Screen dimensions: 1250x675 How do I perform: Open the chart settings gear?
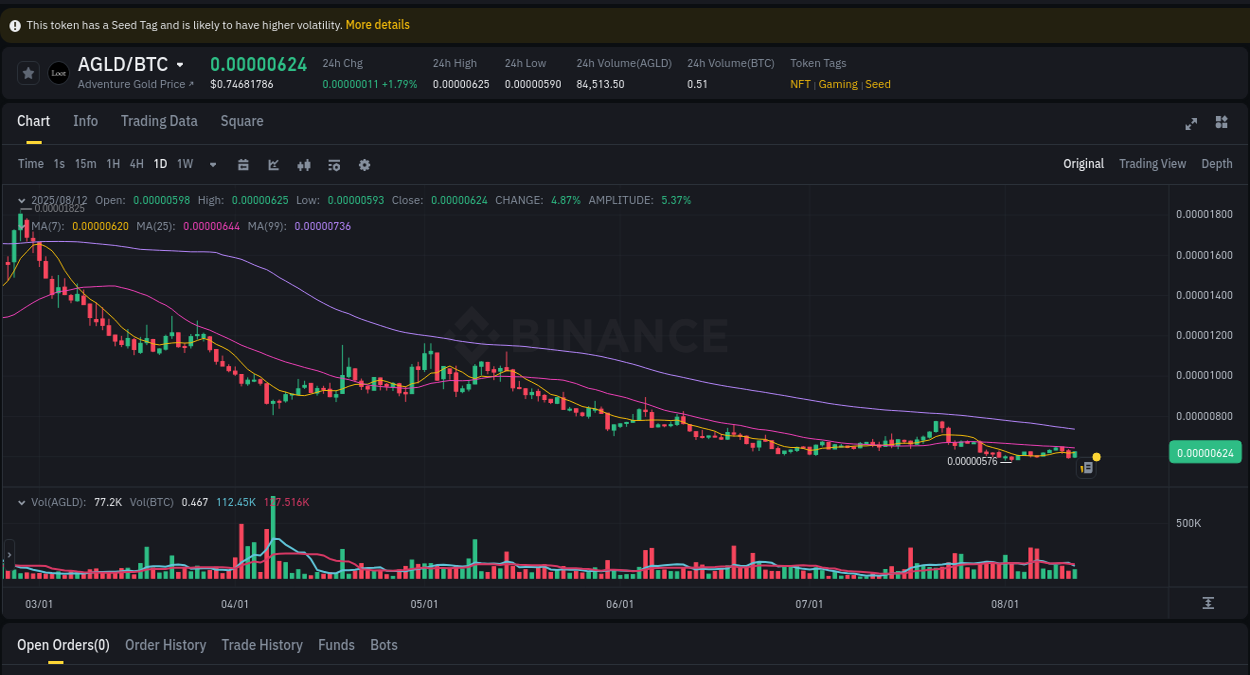click(x=364, y=164)
